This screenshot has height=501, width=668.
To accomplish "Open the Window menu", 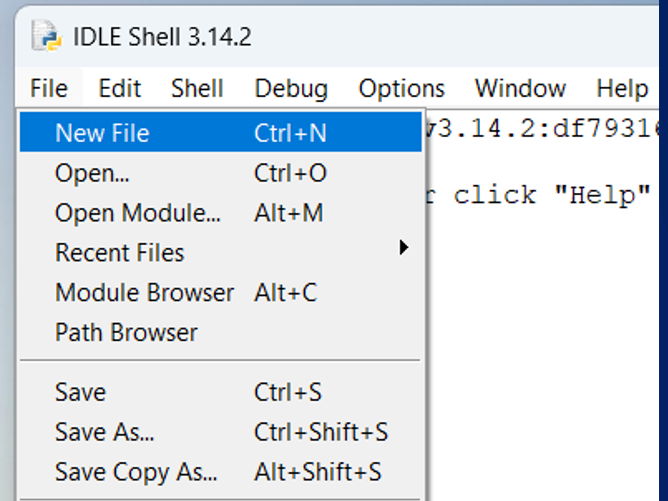I will 520,88.
